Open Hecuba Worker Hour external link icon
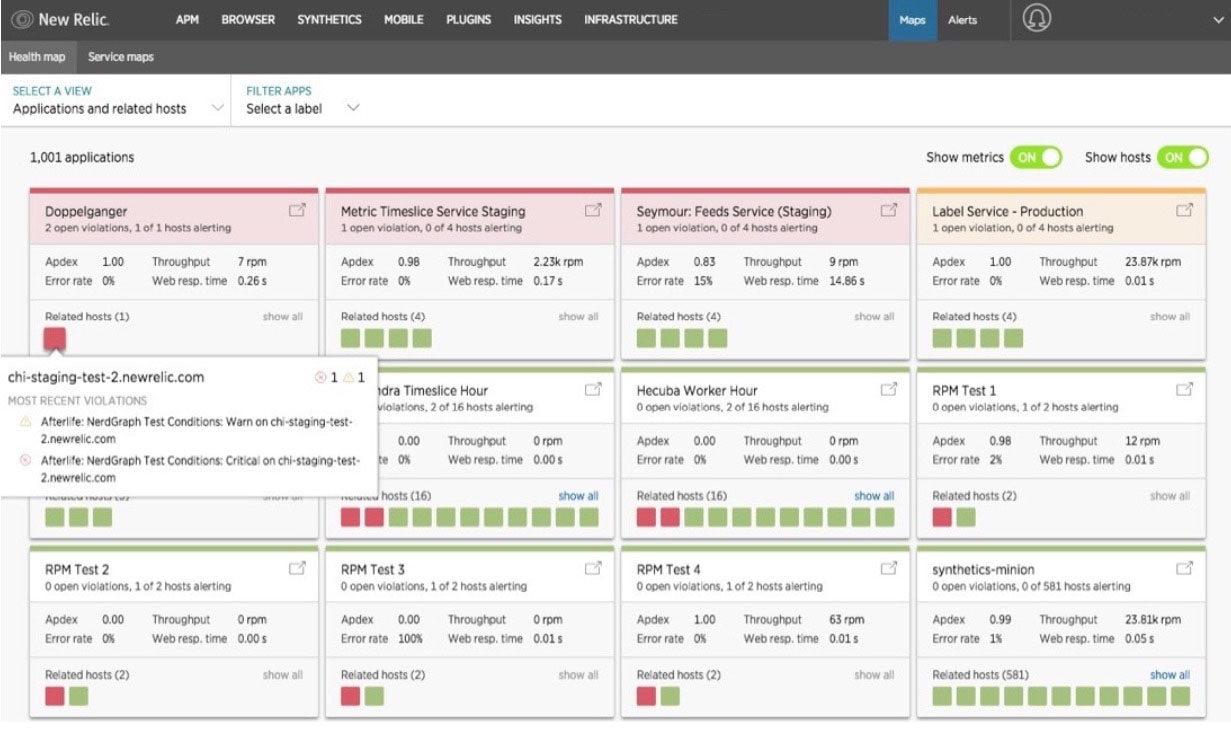Viewport: 1231px width, 731px height. [x=889, y=389]
